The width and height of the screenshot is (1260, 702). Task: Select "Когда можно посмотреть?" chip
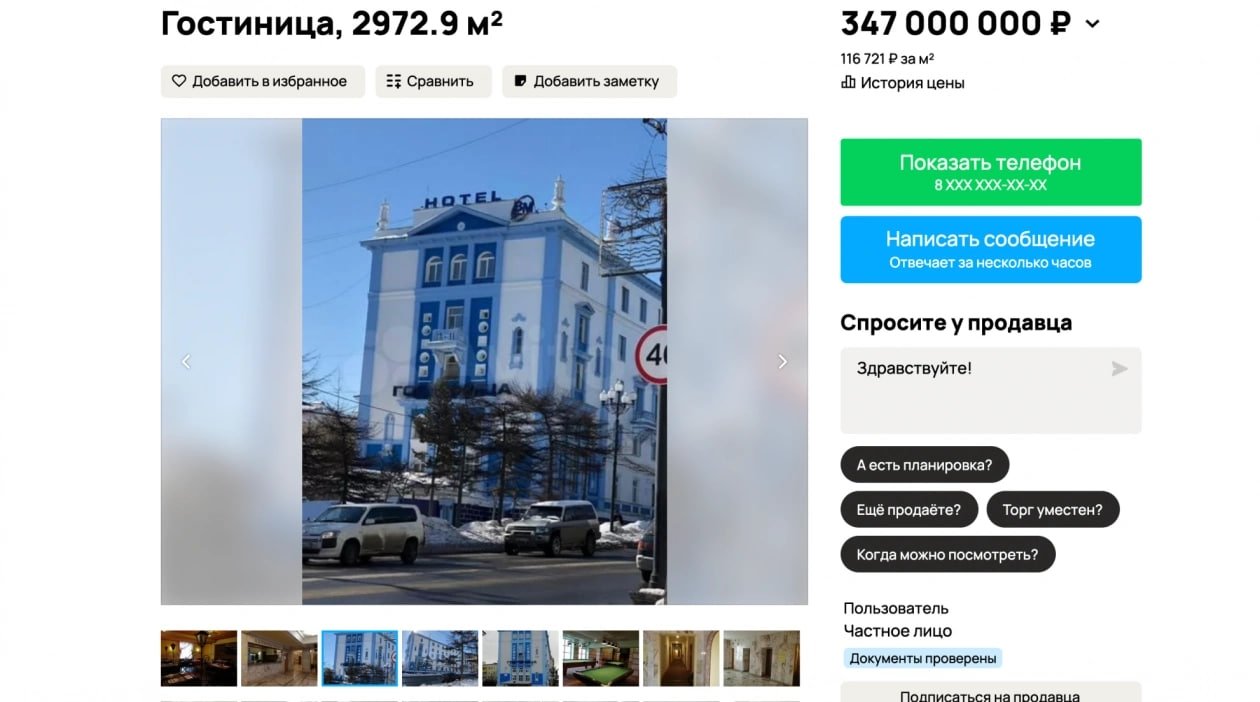pos(947,554)
